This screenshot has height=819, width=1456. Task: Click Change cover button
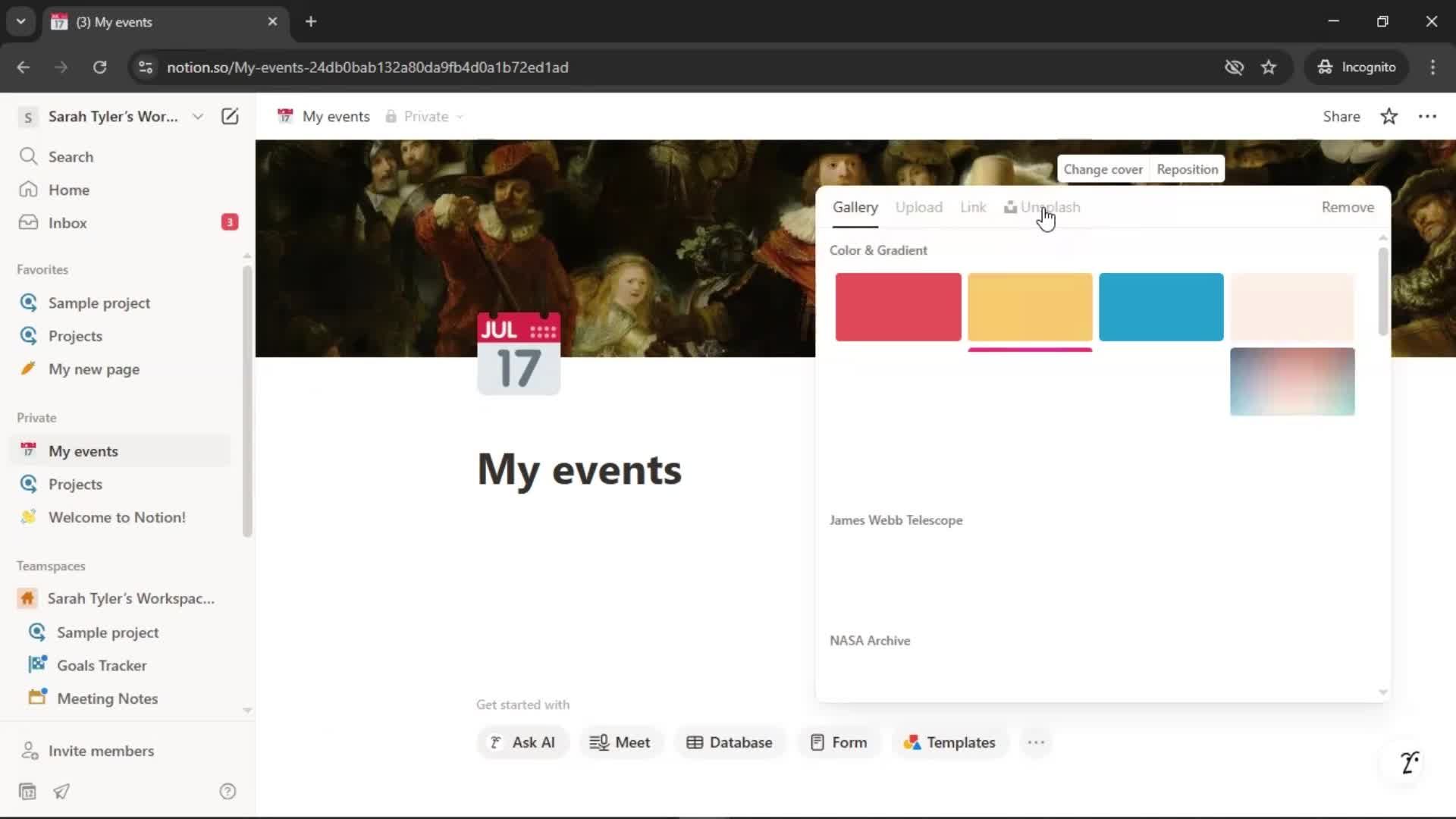(1103, 169)
